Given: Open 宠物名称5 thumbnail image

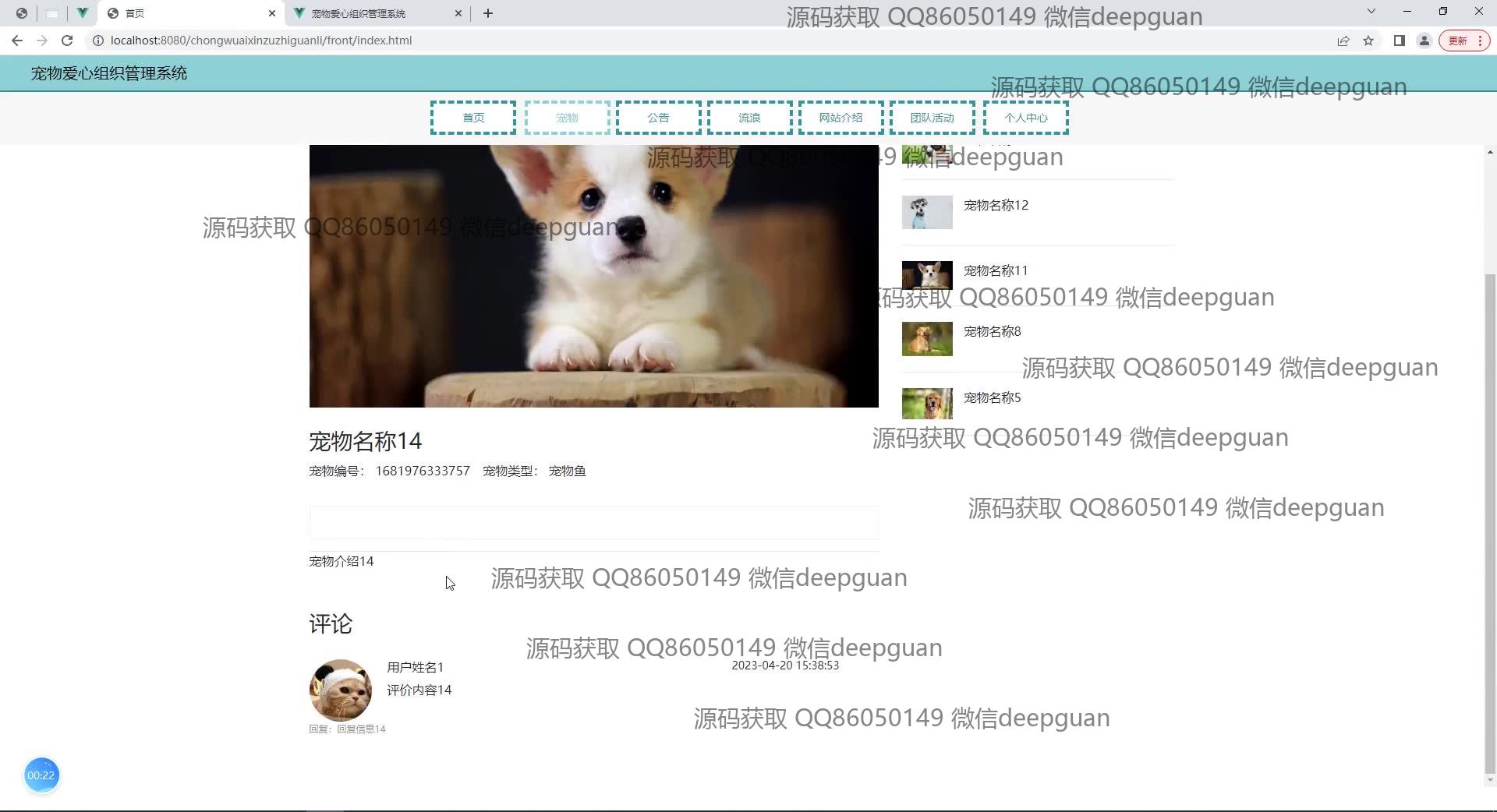Looking at the screenshot, I should coord(927,404).
